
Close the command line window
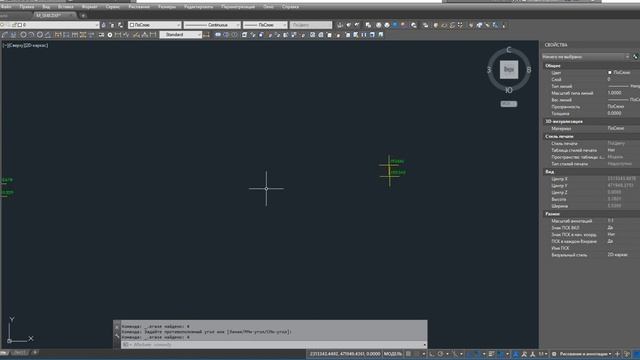click(117, 327)
